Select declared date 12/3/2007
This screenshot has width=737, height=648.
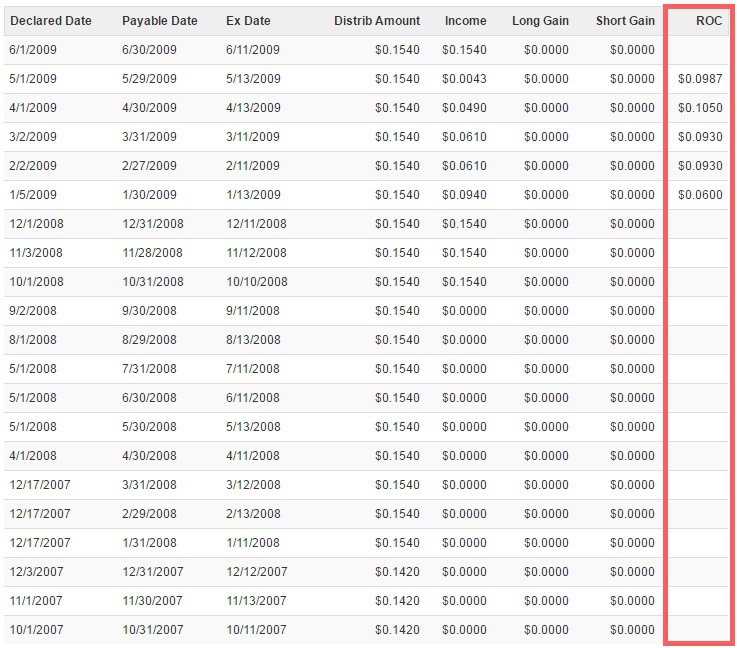click(x=37, y=572)
